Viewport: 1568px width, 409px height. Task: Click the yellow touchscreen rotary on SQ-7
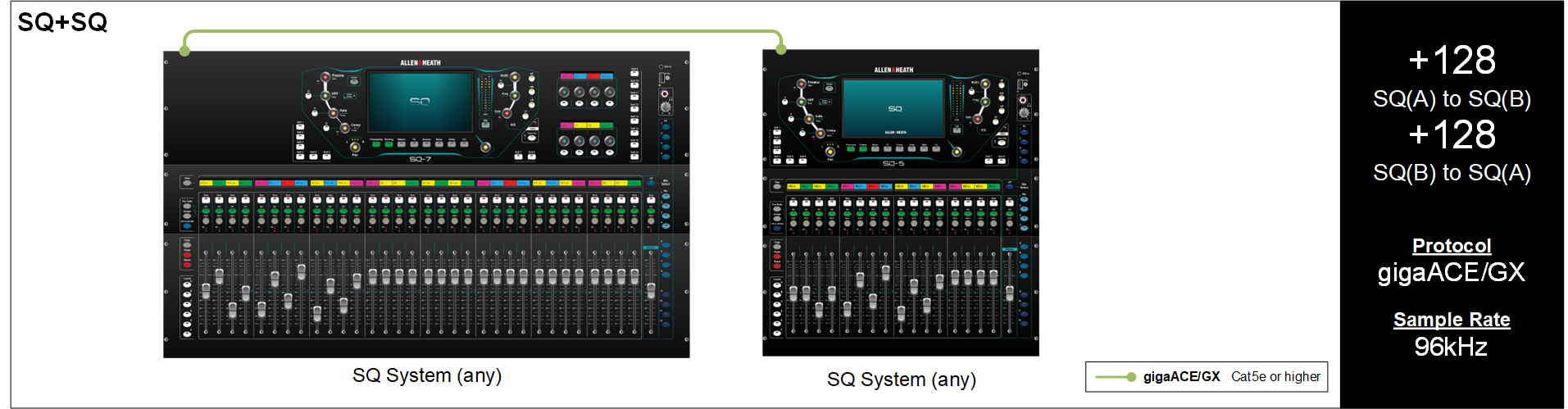tap(485, 147)
